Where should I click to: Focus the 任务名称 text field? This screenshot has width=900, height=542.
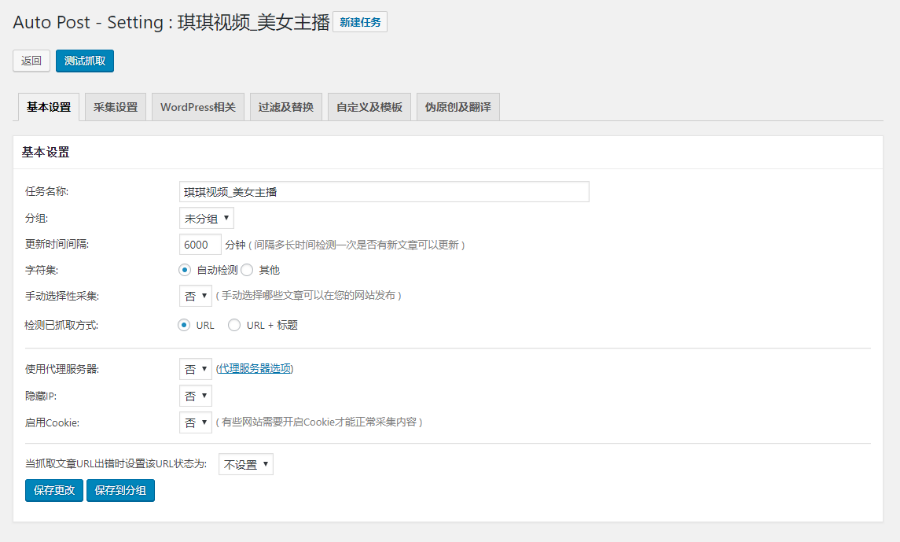click(384, 192)
